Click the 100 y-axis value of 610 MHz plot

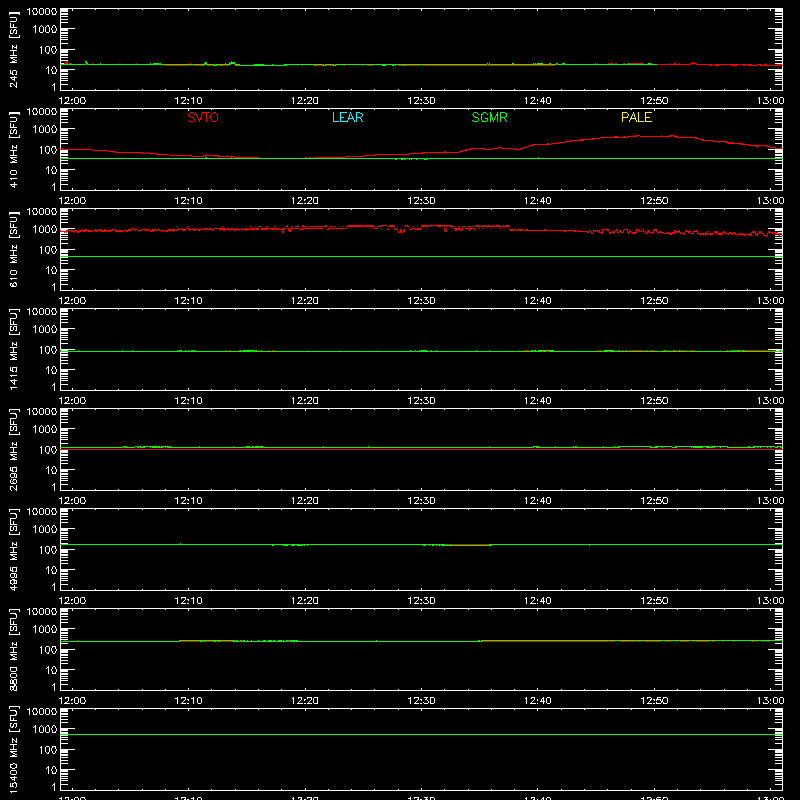48,250
